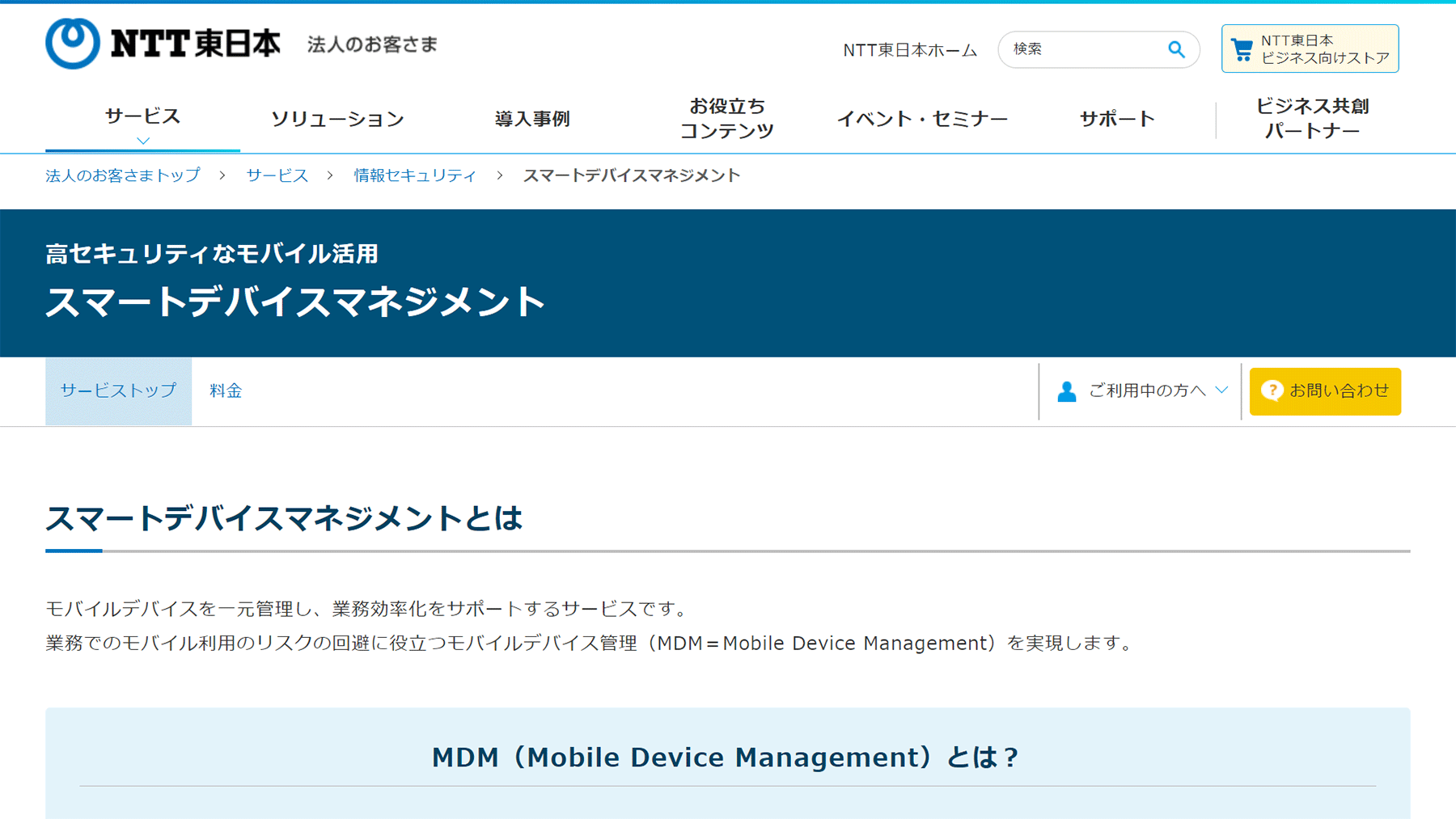
Task: Open the サポート menu
Action: [x=1117, y=119]
